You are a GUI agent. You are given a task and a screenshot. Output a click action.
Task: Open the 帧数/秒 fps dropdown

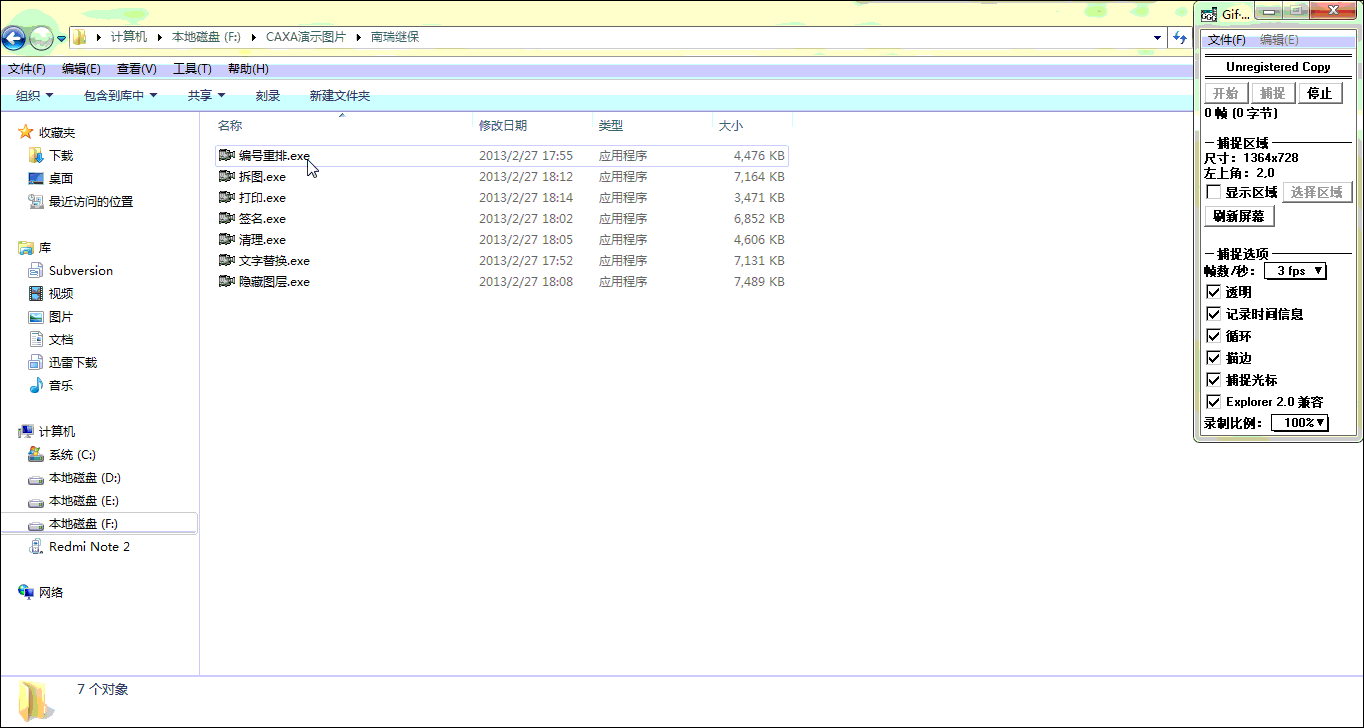[1295, 271]
